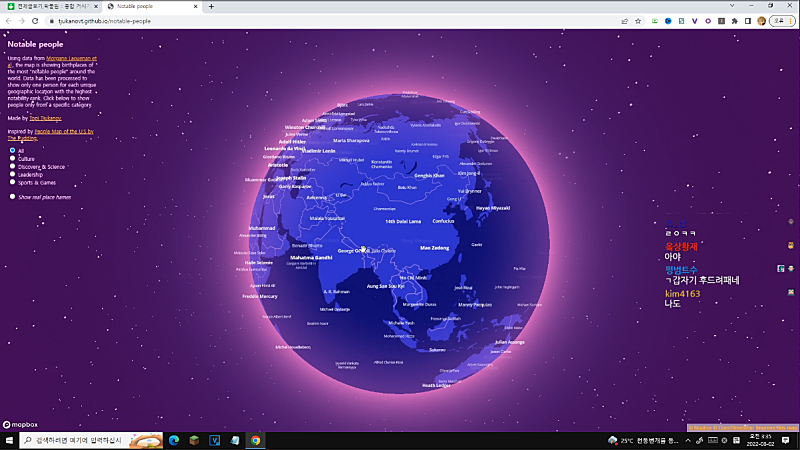The image size is (800, 450).
Task: Select the Sports & Games radio option
Action: [12, 183]
